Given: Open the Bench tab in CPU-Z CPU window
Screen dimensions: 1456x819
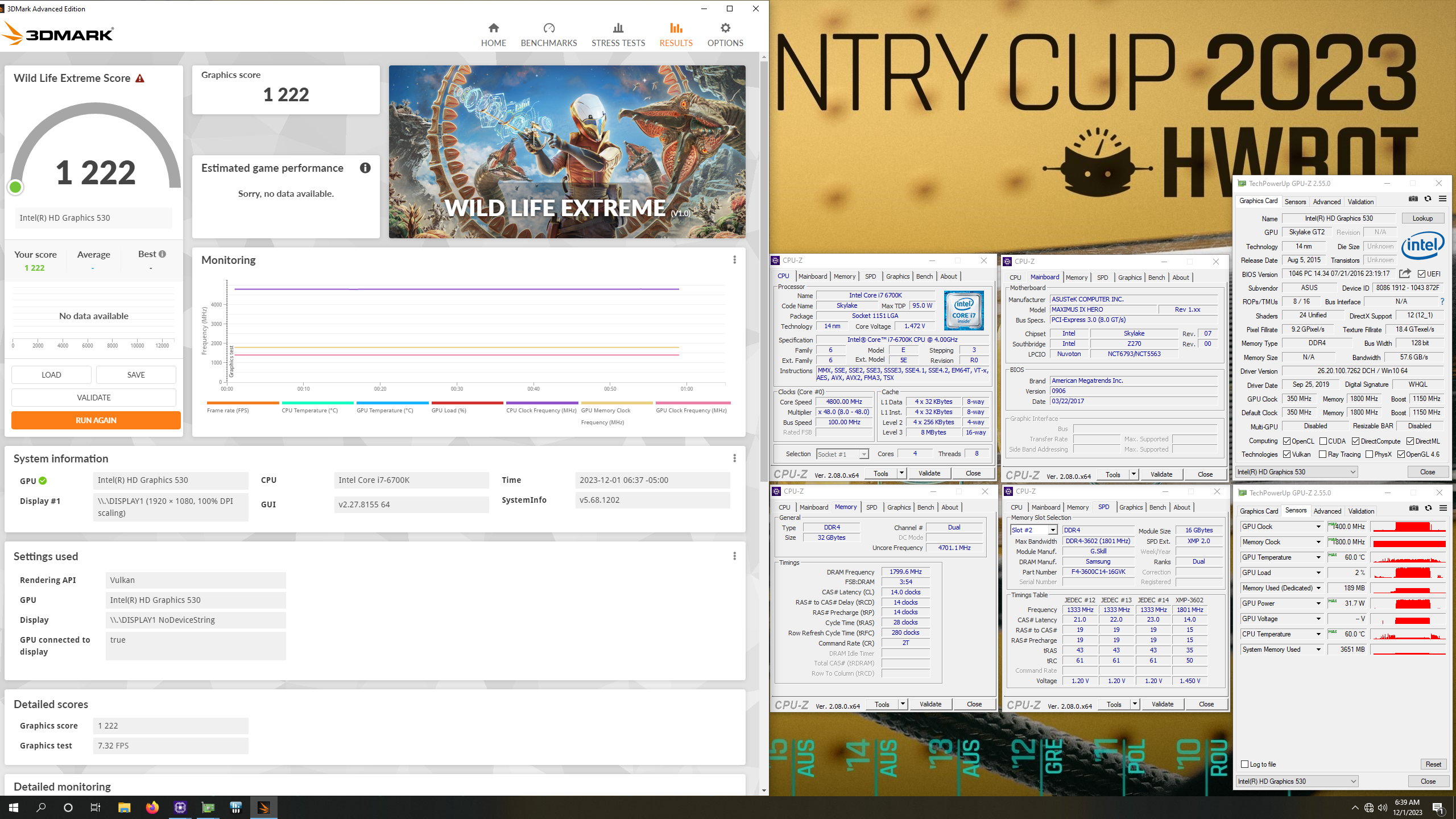Looking at the screenshot, I should pyautogui.click(x=924, y=276).
